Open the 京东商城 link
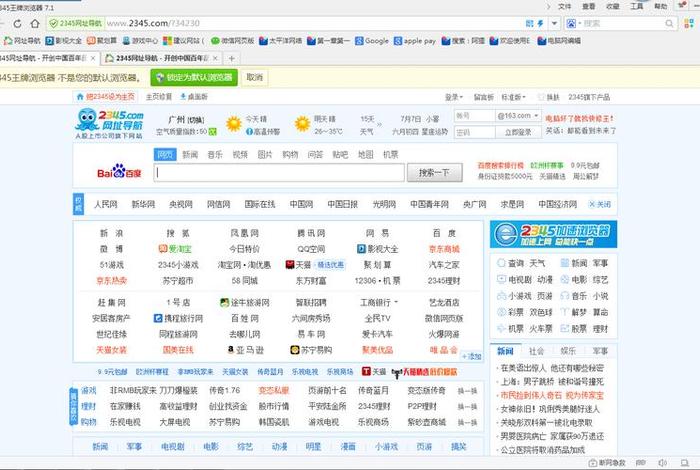 444,249
